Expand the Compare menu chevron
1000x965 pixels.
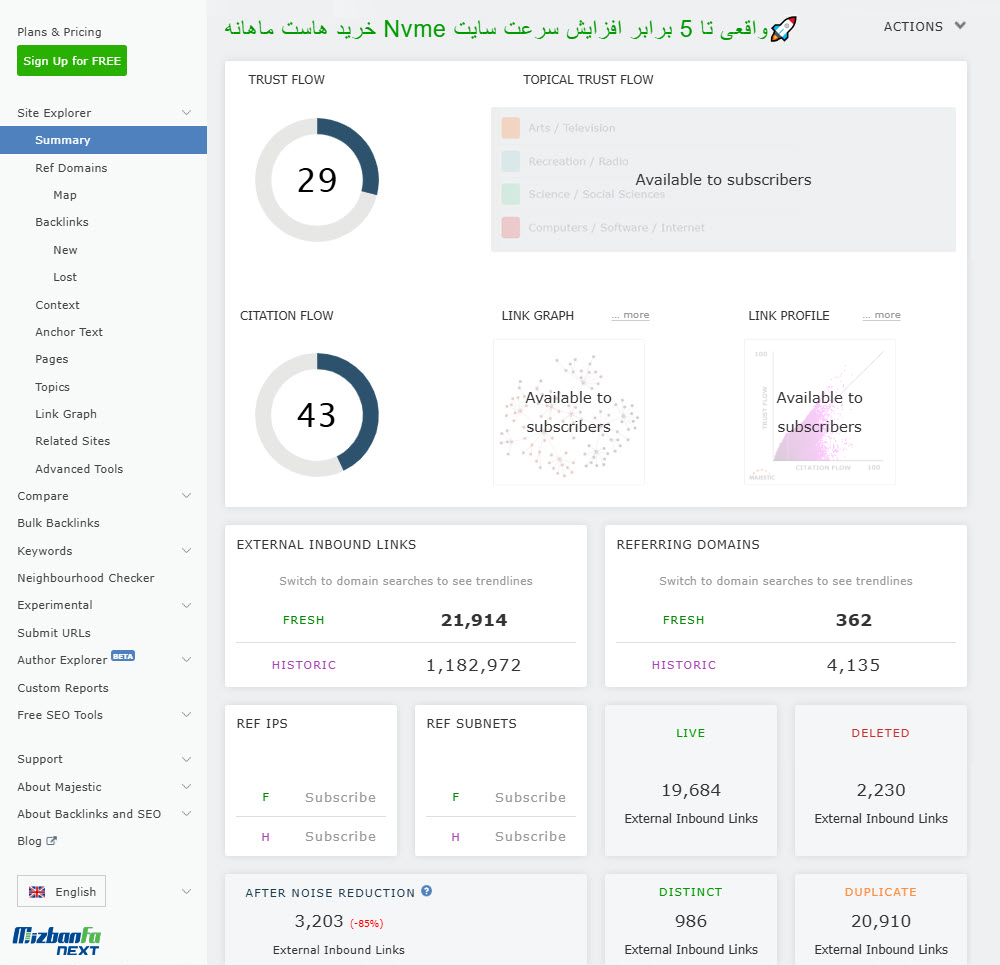pyautogui.click(x=186, y=496)
